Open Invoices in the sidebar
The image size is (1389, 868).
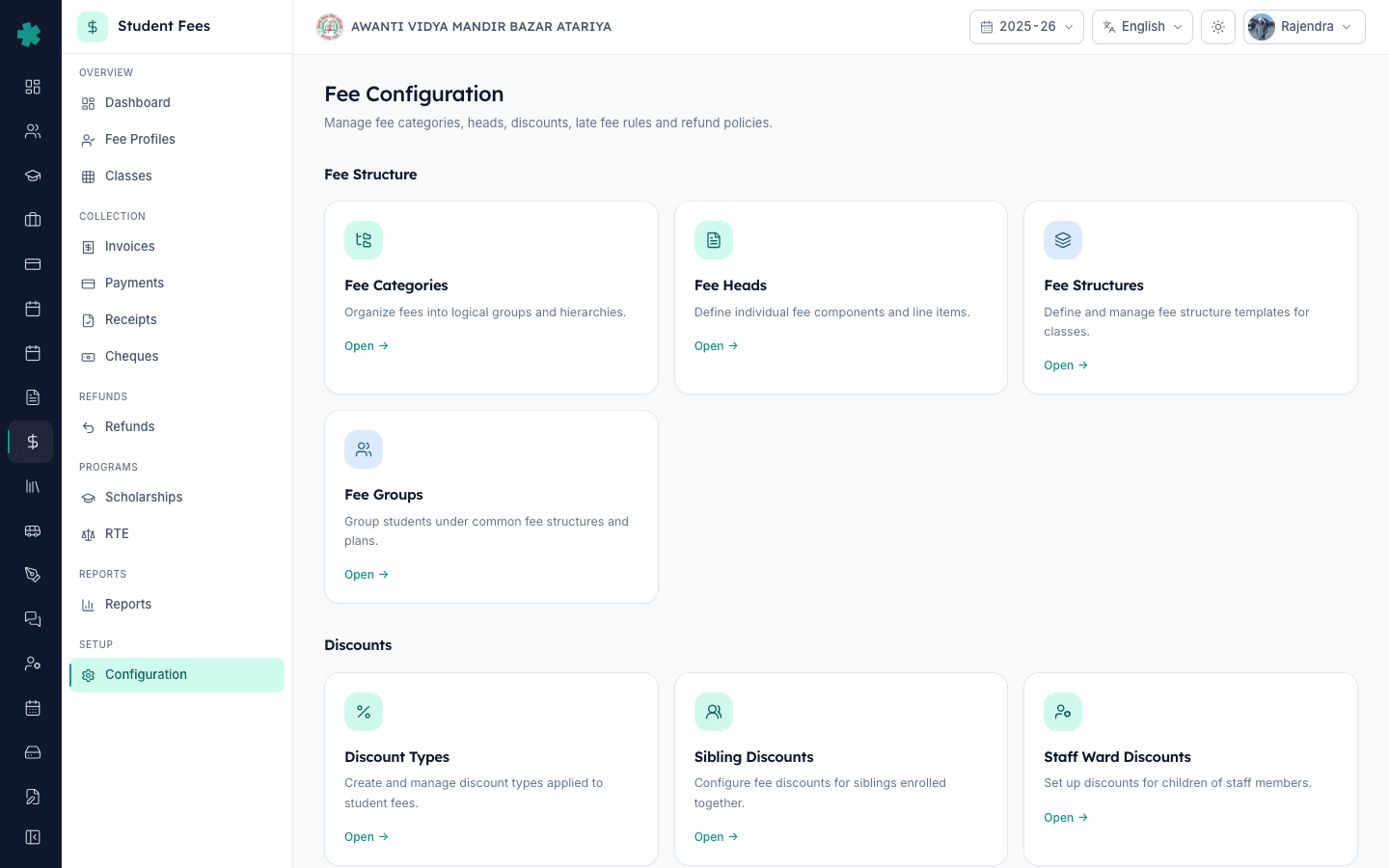coord(177,247)
